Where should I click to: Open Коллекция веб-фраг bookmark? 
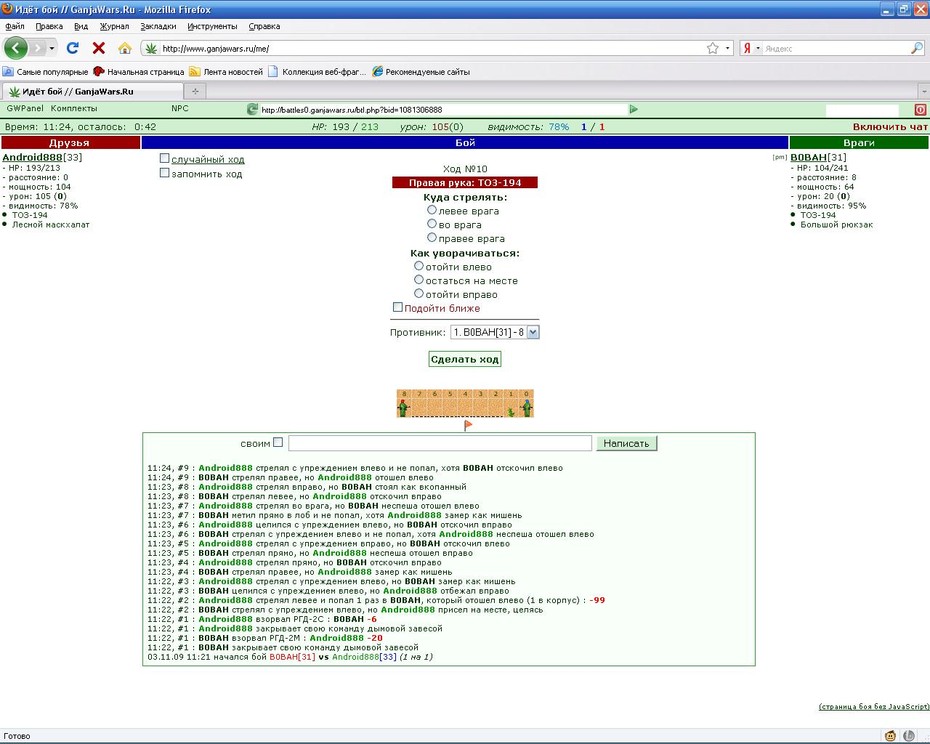[x=317, y=72]
